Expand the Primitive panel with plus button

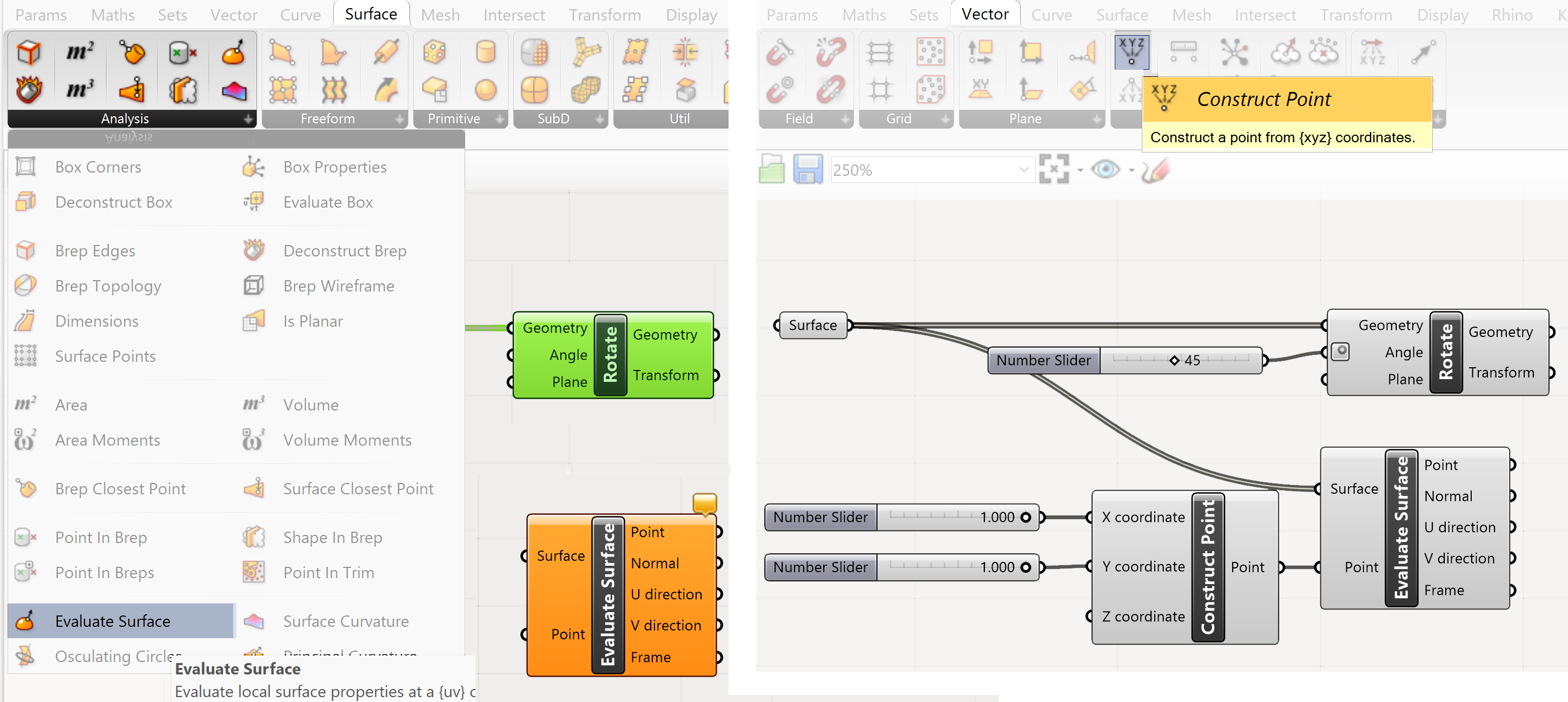click(500, 120)
